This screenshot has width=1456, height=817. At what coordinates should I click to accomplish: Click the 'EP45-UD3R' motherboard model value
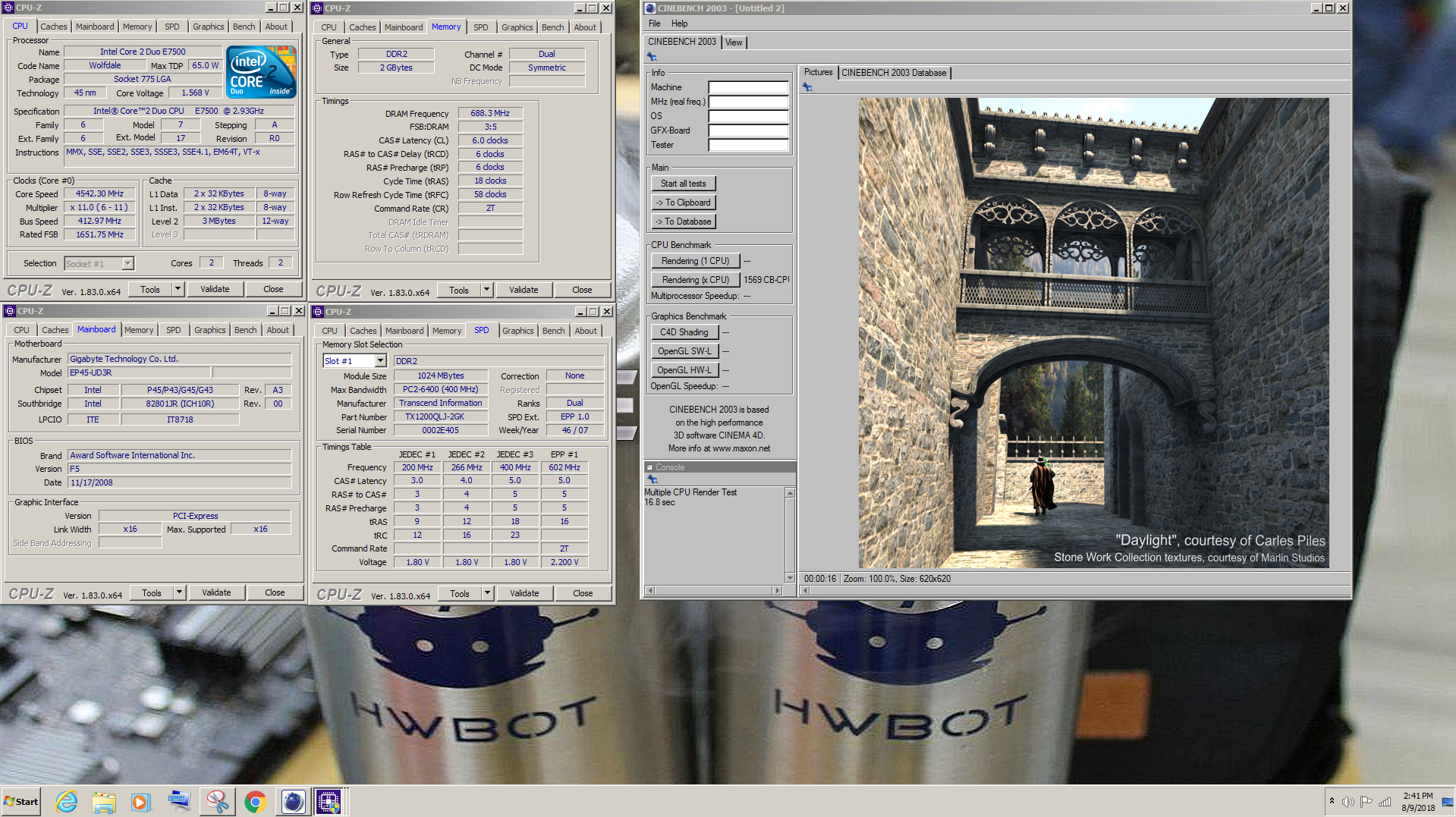tap(139, 372)
